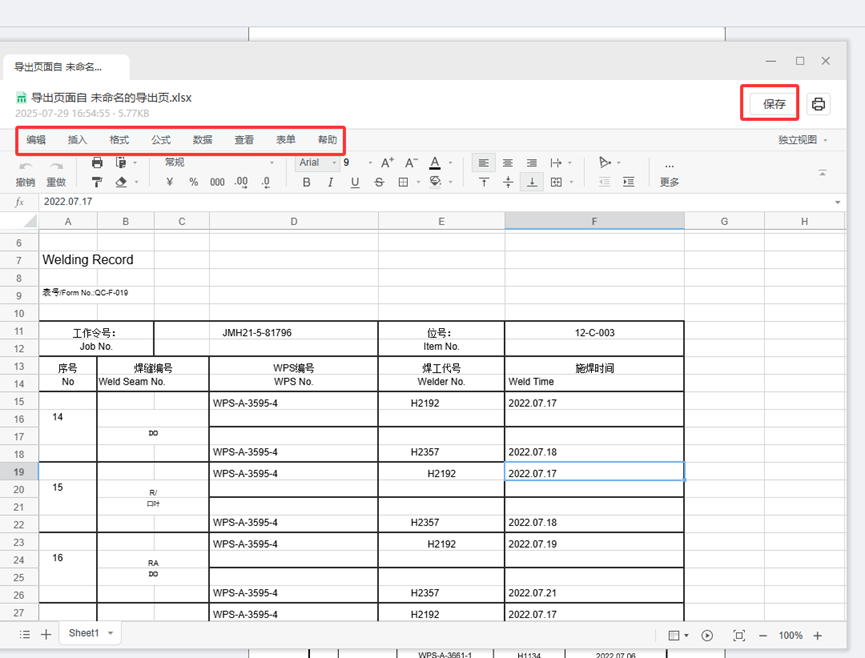Click the percent format icon
Image resolution: width=865 pixels, height=658 pixels.
193,182
